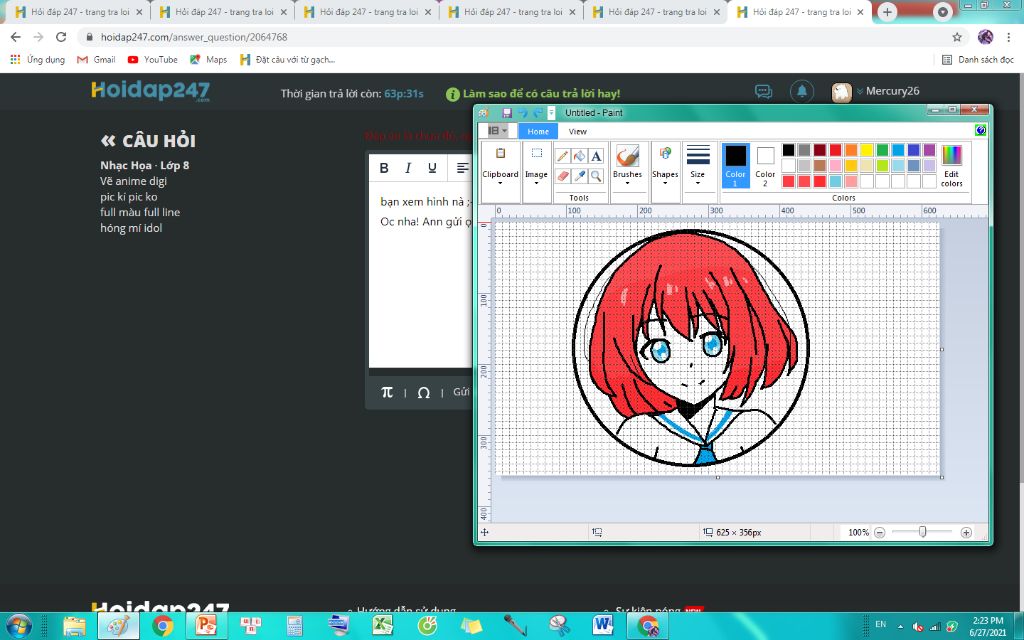Viewport: 1024px width, 640px height.
Task: Select the Text tool in Paint
Action: pyautogui.click(x=596, y=156)
